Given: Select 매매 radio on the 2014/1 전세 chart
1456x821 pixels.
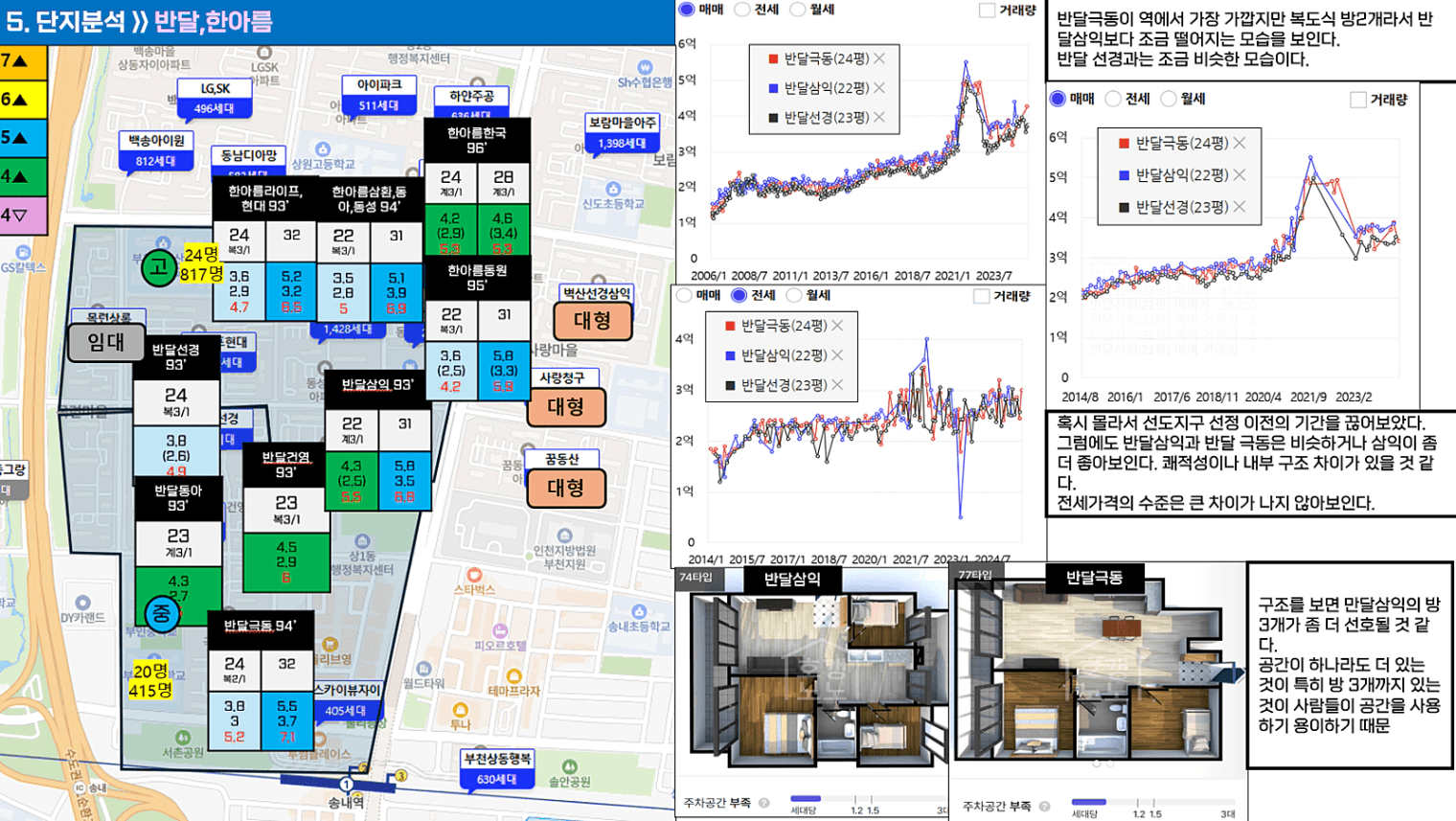Looking at the screenshot, I should click(x=684, y=295).
